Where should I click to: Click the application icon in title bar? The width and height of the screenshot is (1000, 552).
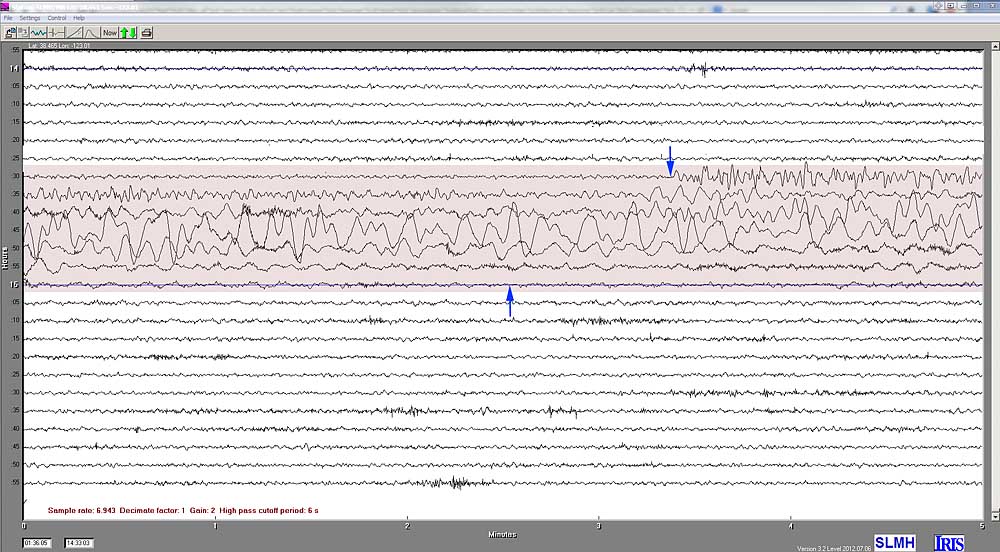click(x=6, y=7)
